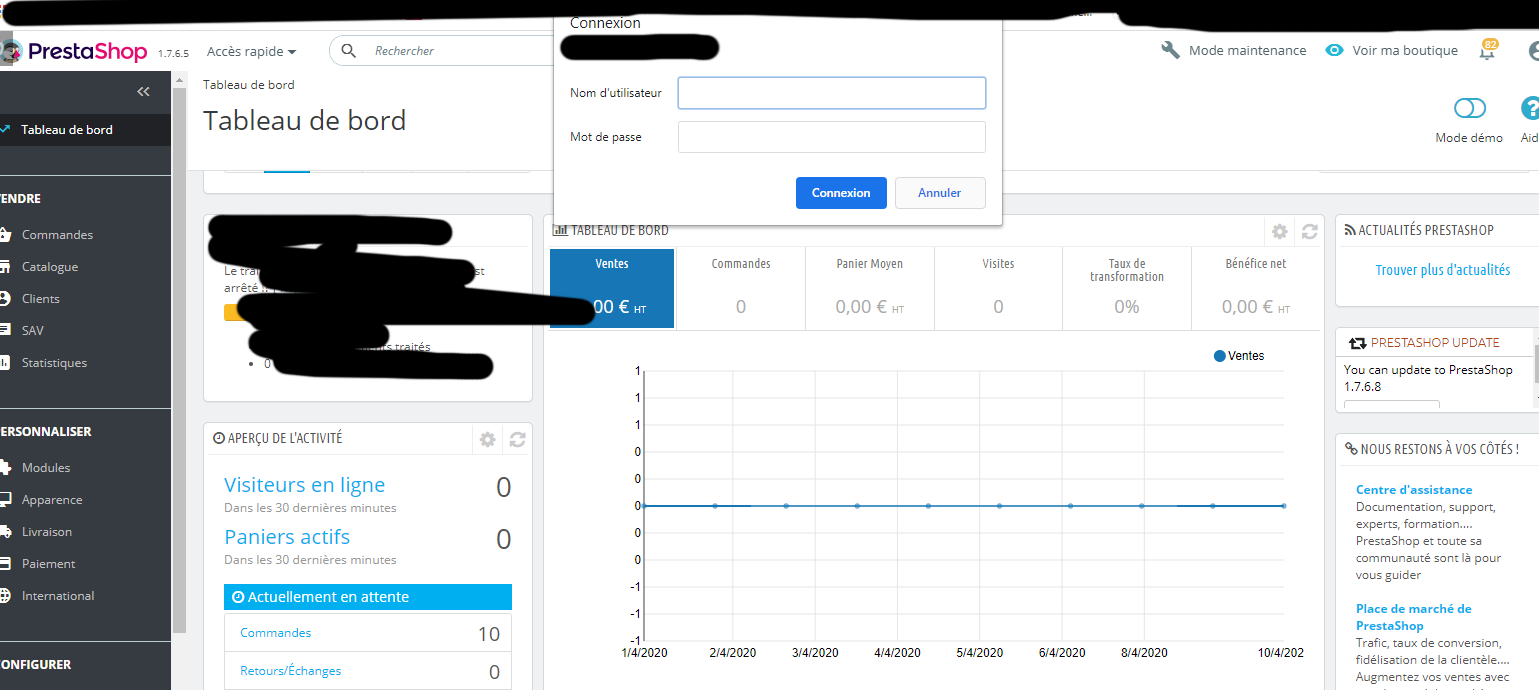Open Place de marché de PrestaShop link
The width and height of the screenshot is (1539, 690).
pos(1414,617)
